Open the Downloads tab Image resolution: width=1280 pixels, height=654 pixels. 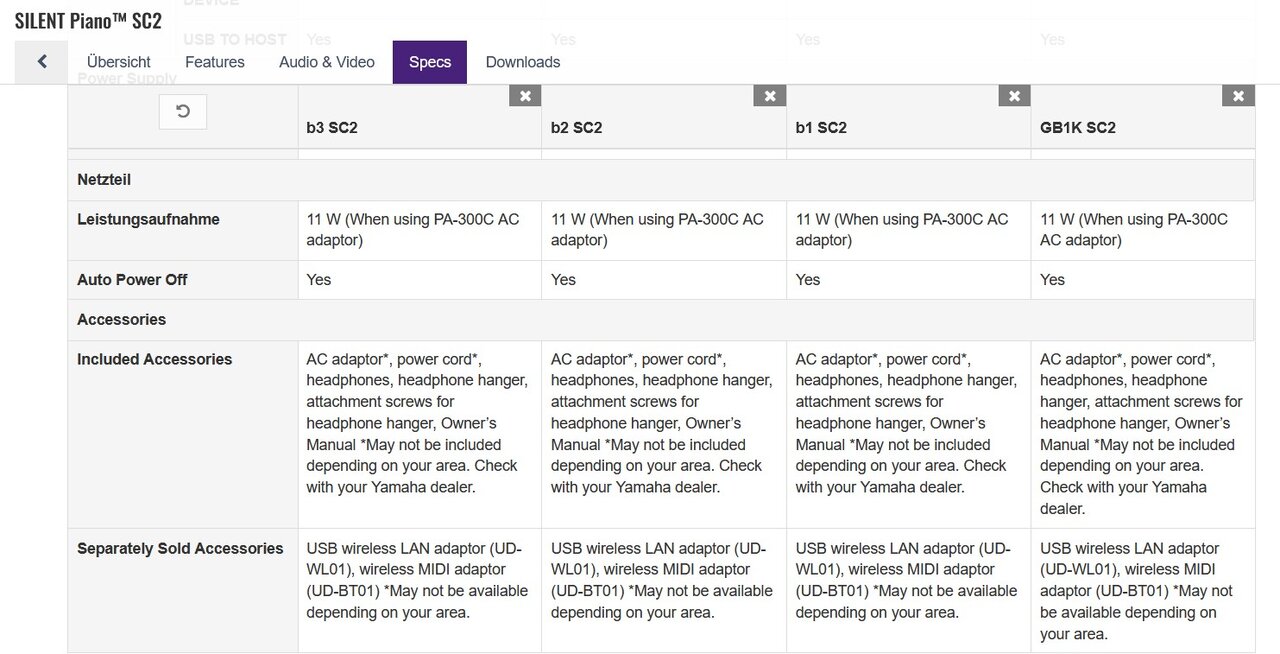tap(523, 62)
